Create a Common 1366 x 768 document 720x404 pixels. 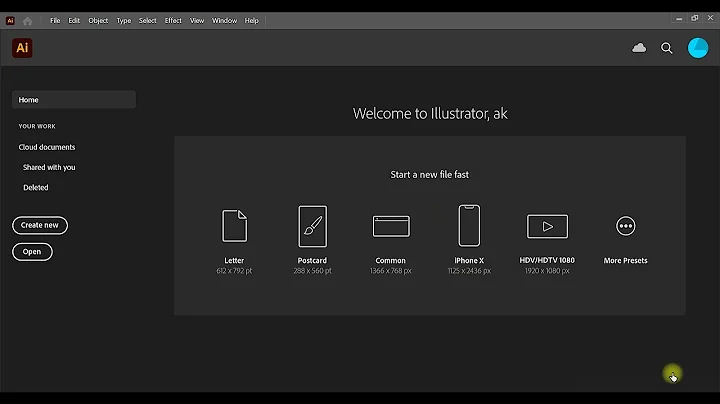(391, 226)
